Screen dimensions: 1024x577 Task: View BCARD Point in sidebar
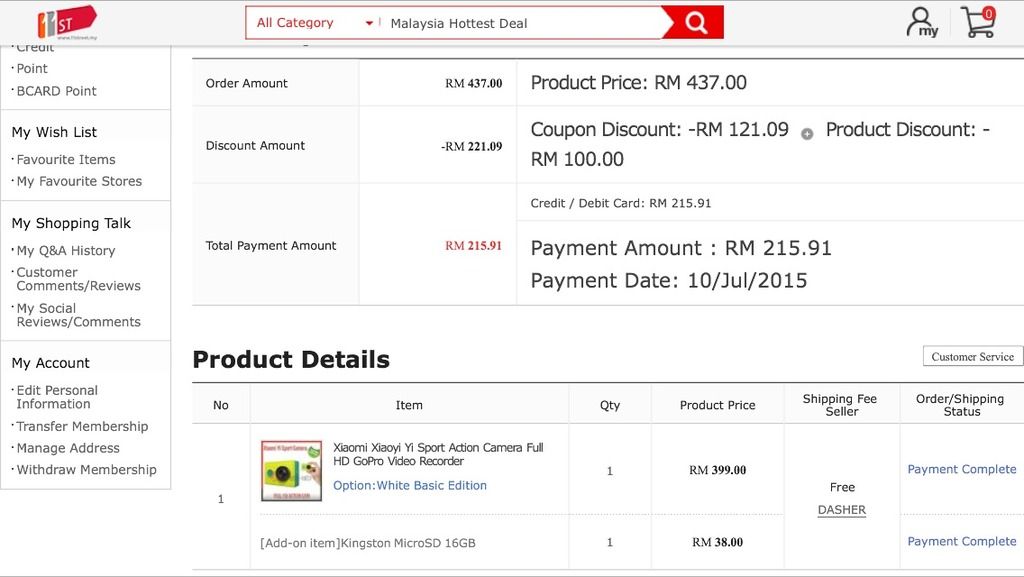coord(56,90)
